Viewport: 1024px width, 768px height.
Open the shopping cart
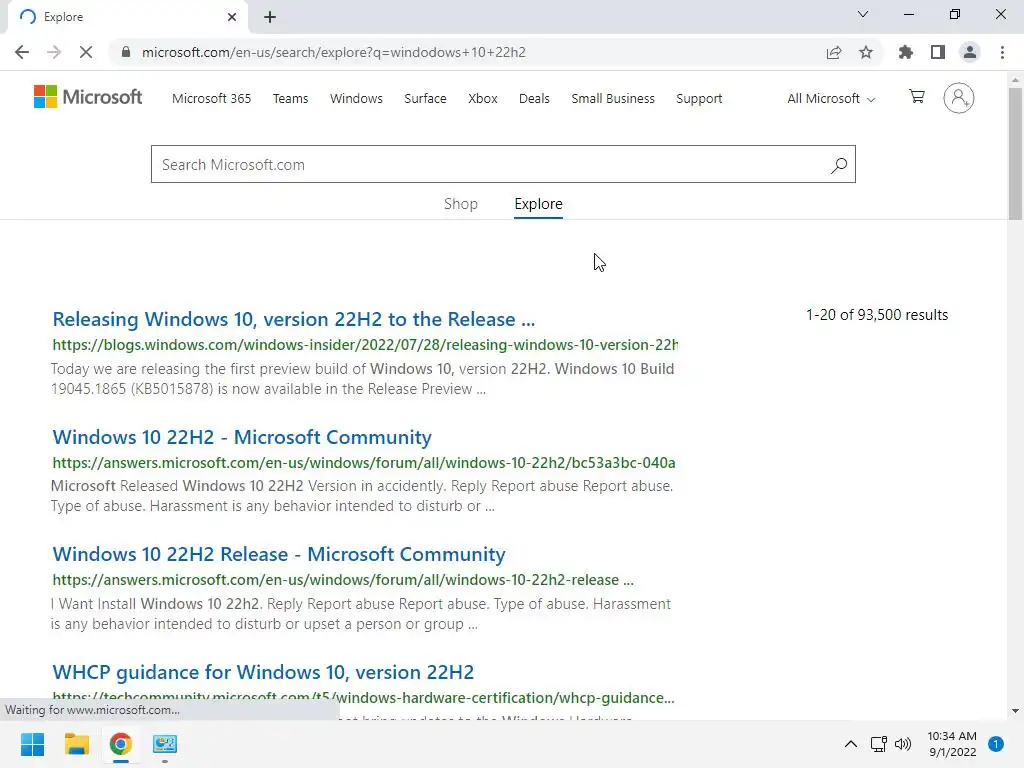click(x=917, y=97)
